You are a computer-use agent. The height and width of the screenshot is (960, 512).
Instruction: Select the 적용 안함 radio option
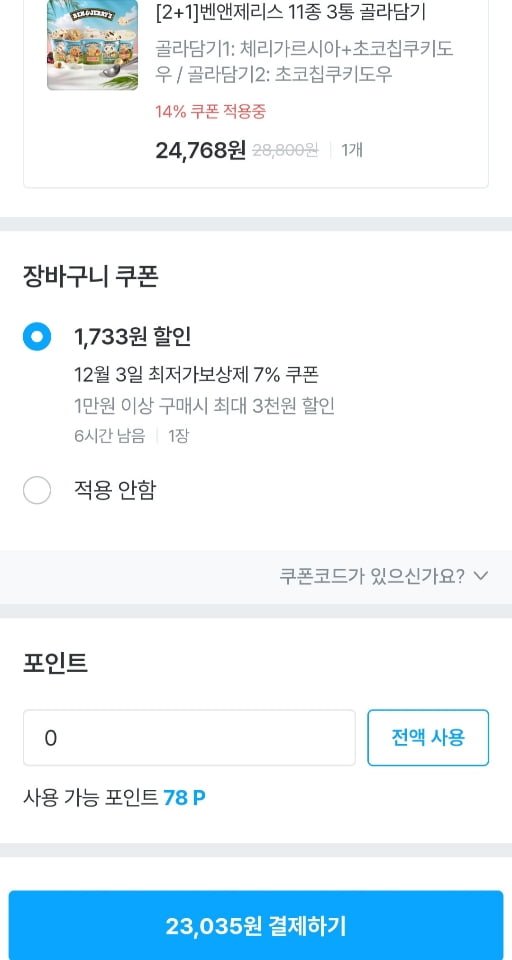[x=37, y=490]
